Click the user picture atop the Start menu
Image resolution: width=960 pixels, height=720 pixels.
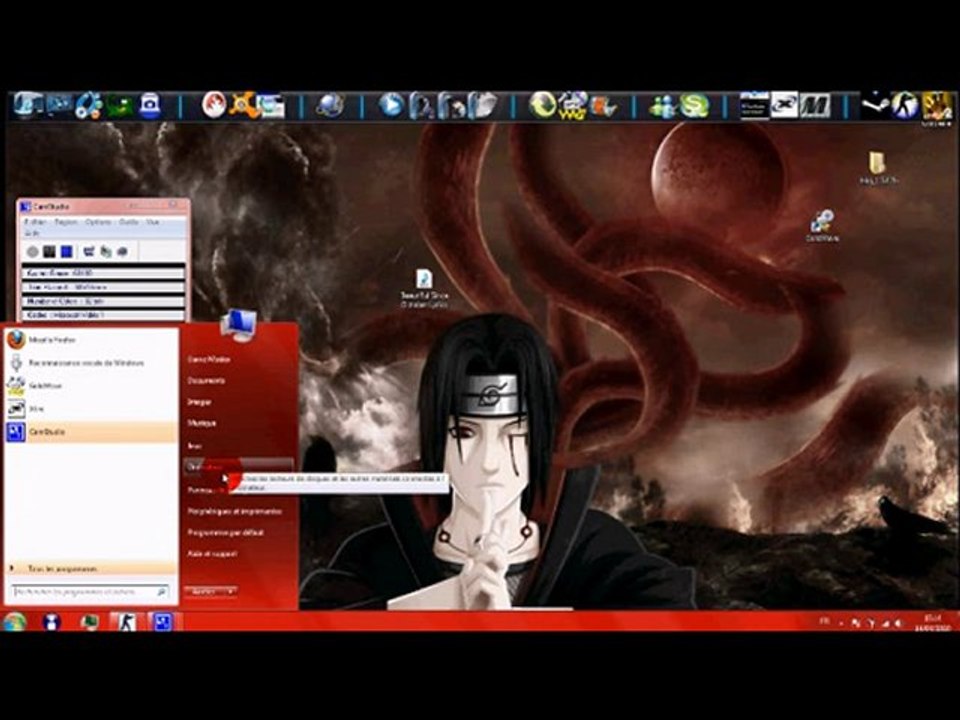[x=239, y=324]
